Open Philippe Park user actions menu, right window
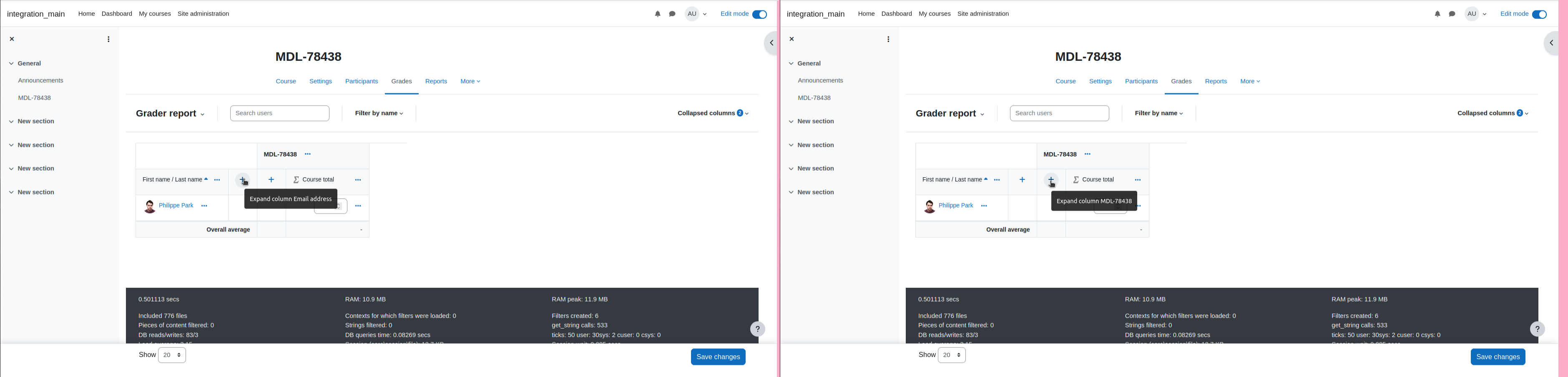 [984, 206]
